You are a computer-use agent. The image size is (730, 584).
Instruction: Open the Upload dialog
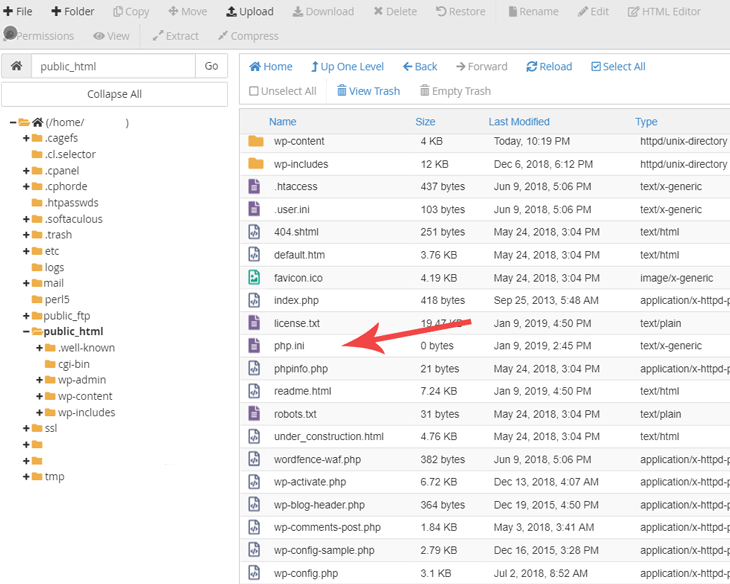click(250, 12)
